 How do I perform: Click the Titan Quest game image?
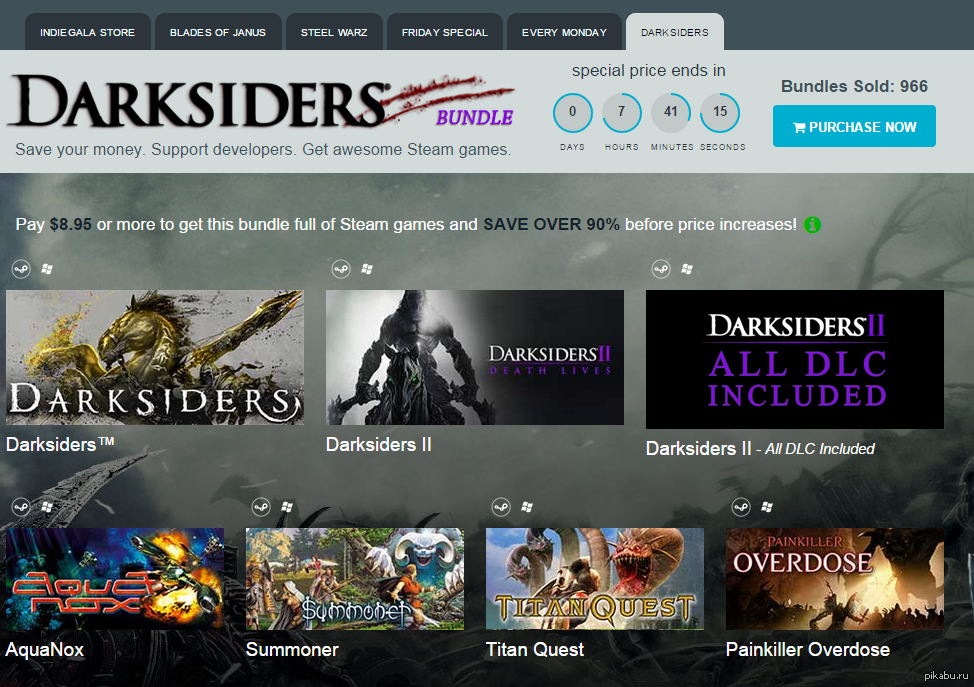(595, 578)
